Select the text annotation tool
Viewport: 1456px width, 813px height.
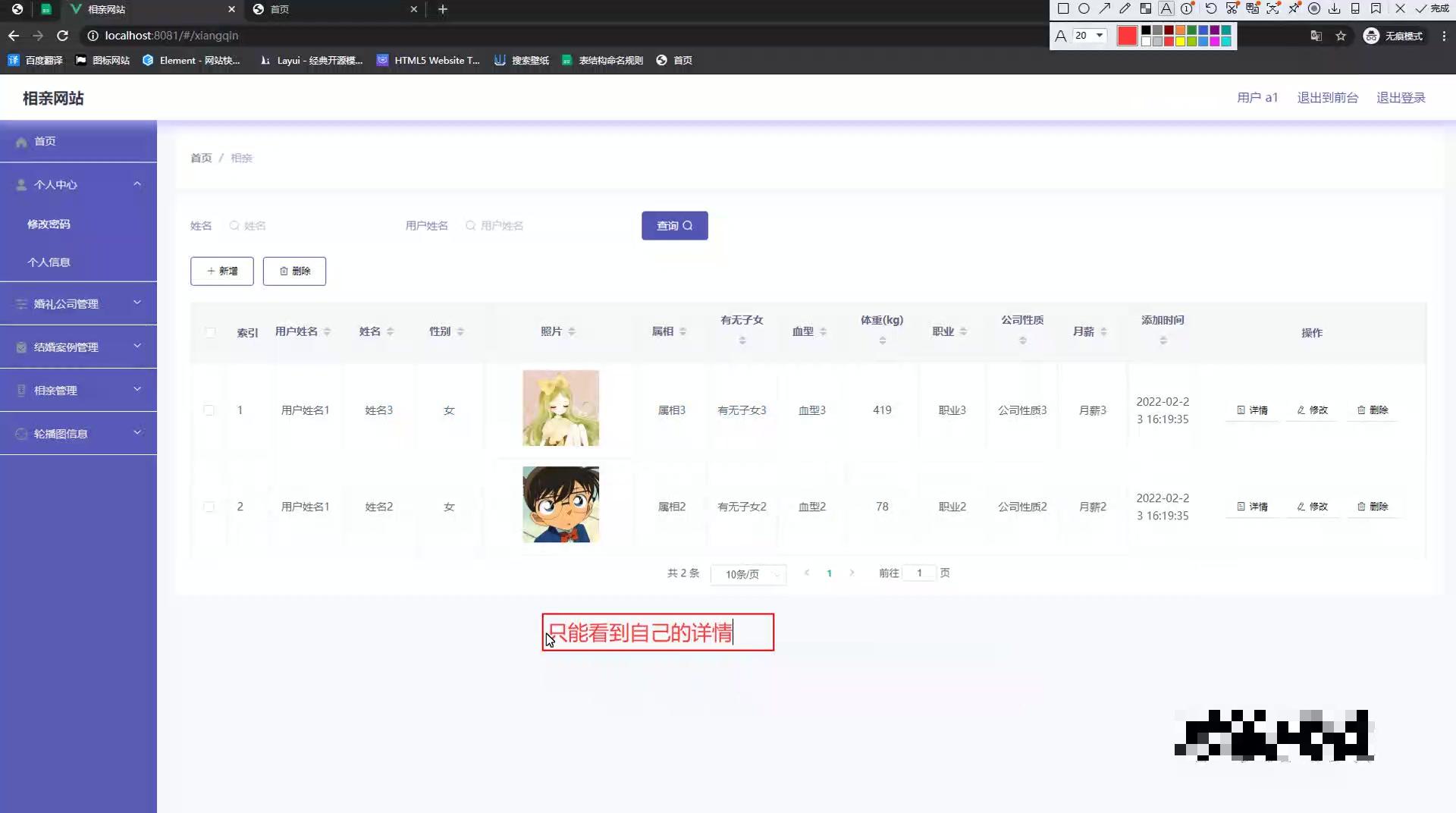click(1166, 9)
